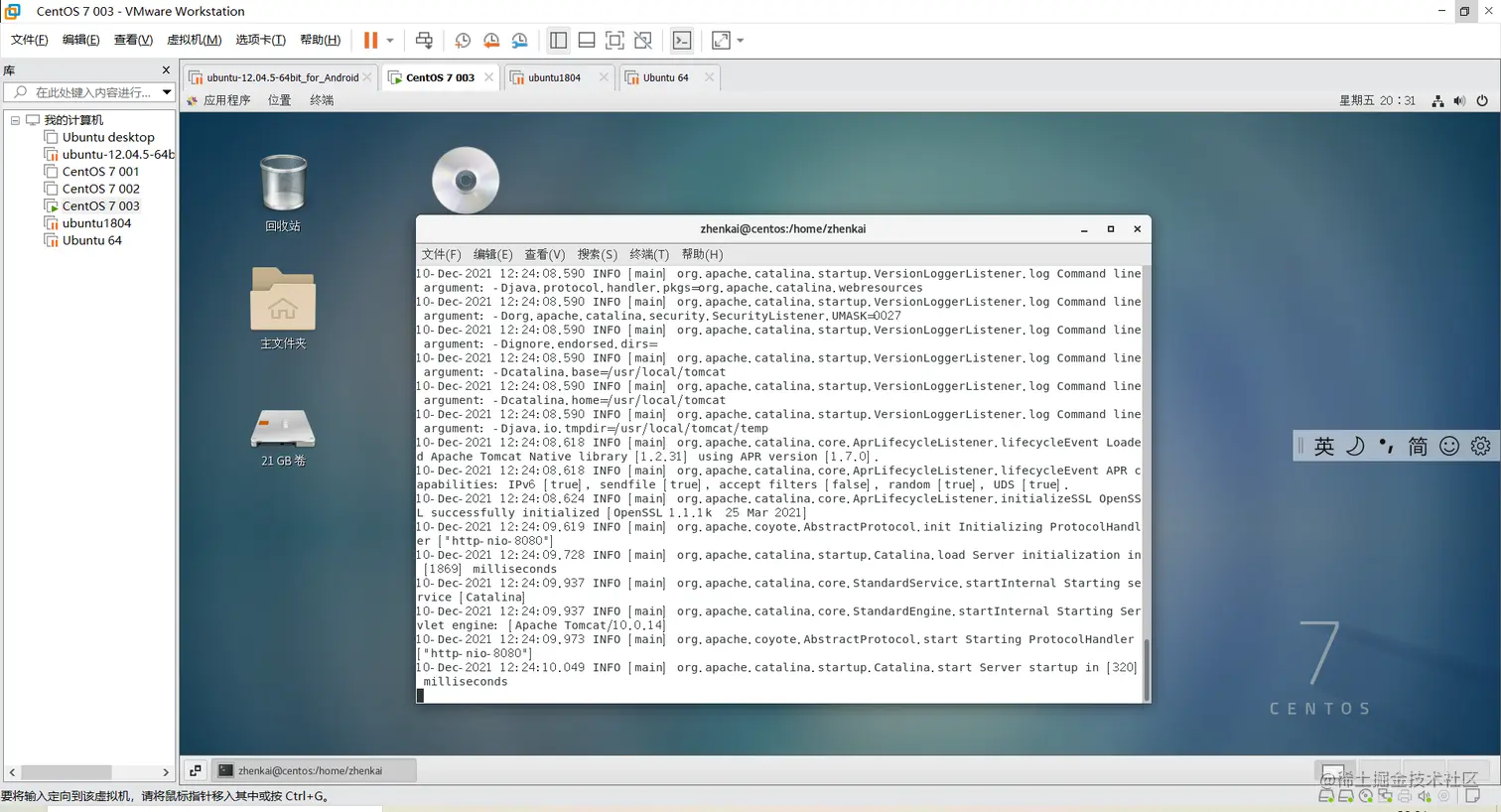Close the library panel
The width and height of the screenshot is (1501, 812).
coord(166,70)
